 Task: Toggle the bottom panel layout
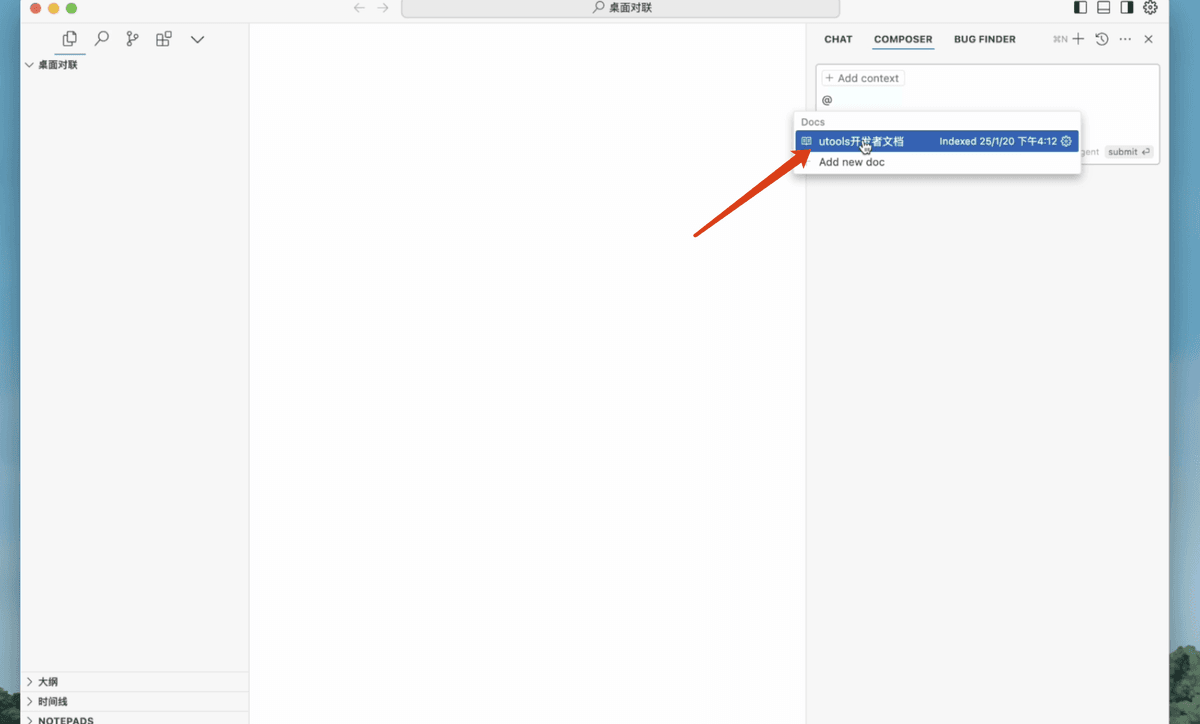(1104, 8)
